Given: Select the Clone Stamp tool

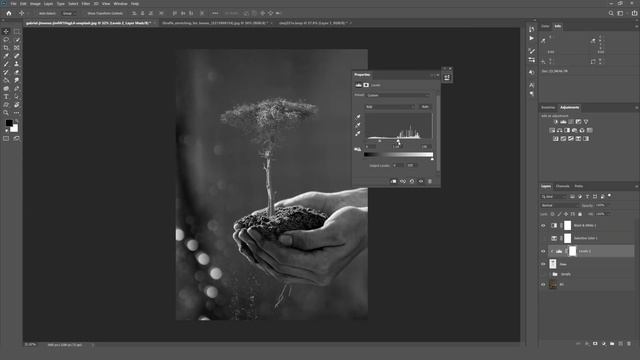Looking at the screenshot, I should (x=17, y=64).
